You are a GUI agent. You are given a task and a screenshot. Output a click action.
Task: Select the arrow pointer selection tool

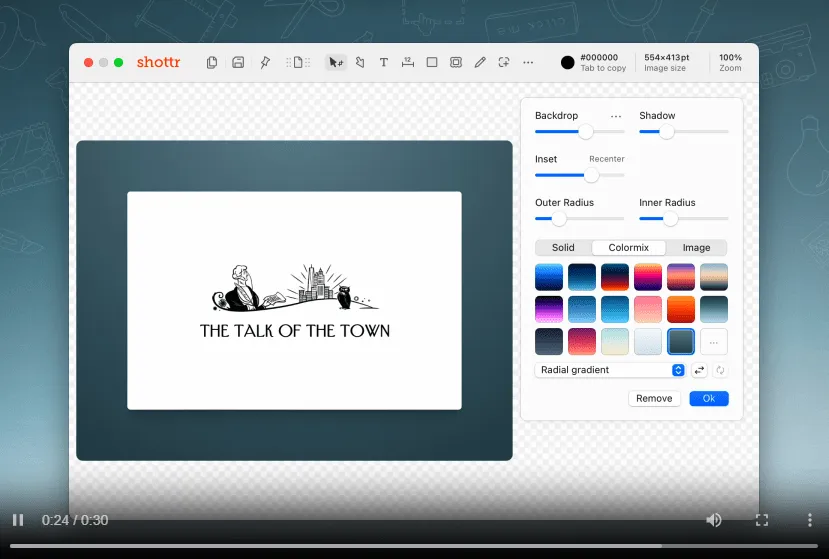point(336,62)
